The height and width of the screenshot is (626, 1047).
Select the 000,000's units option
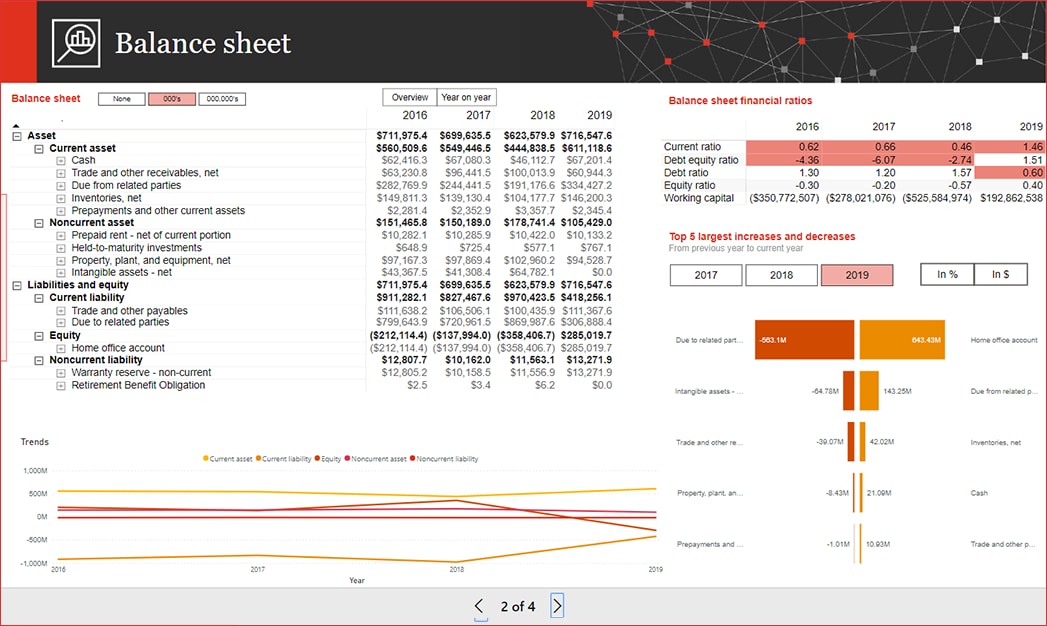[x=222, y=99]
